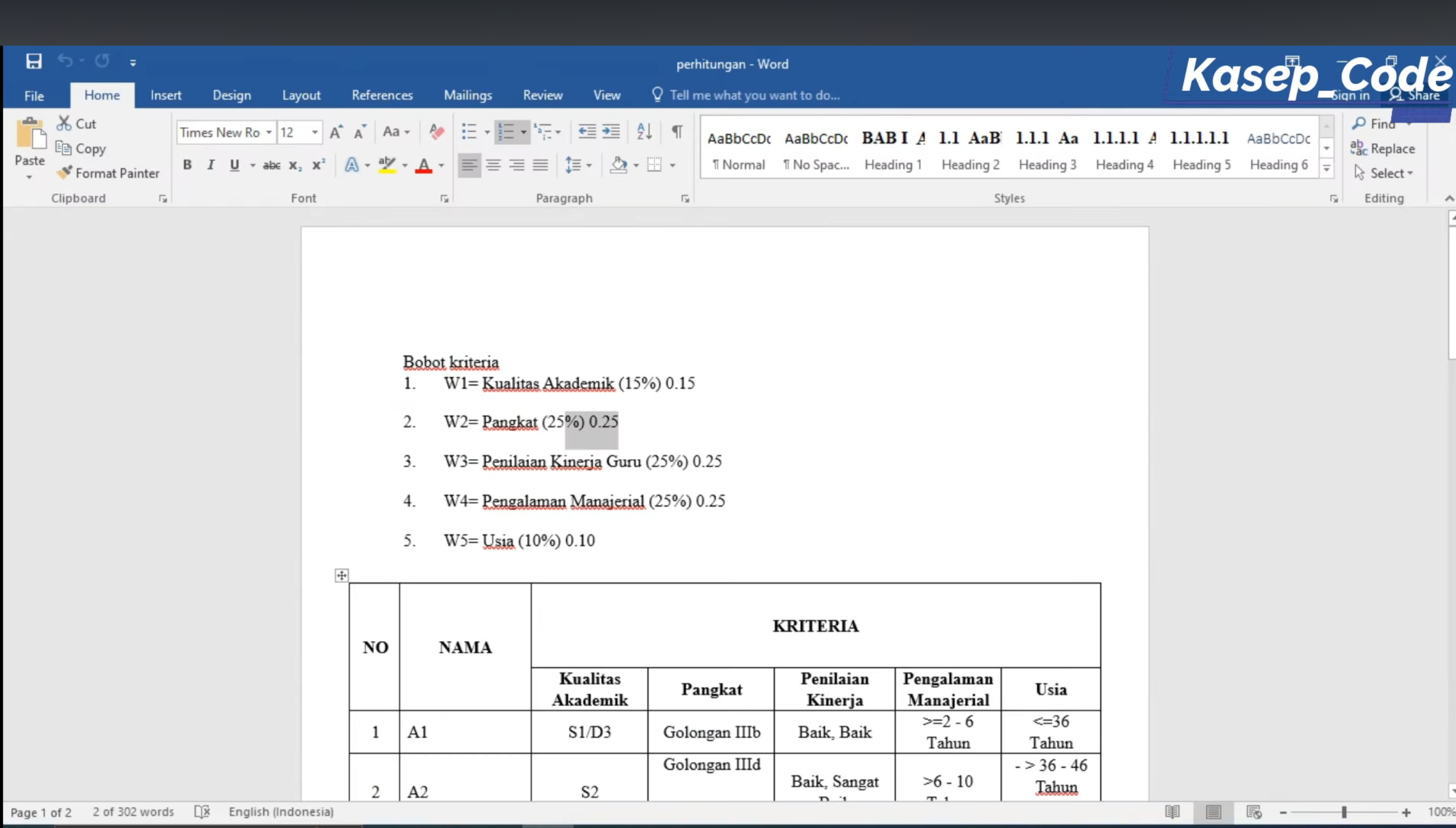Click the Strikethrough abc icon
This screenshot has width=1456, height=828.
[271, 165]
